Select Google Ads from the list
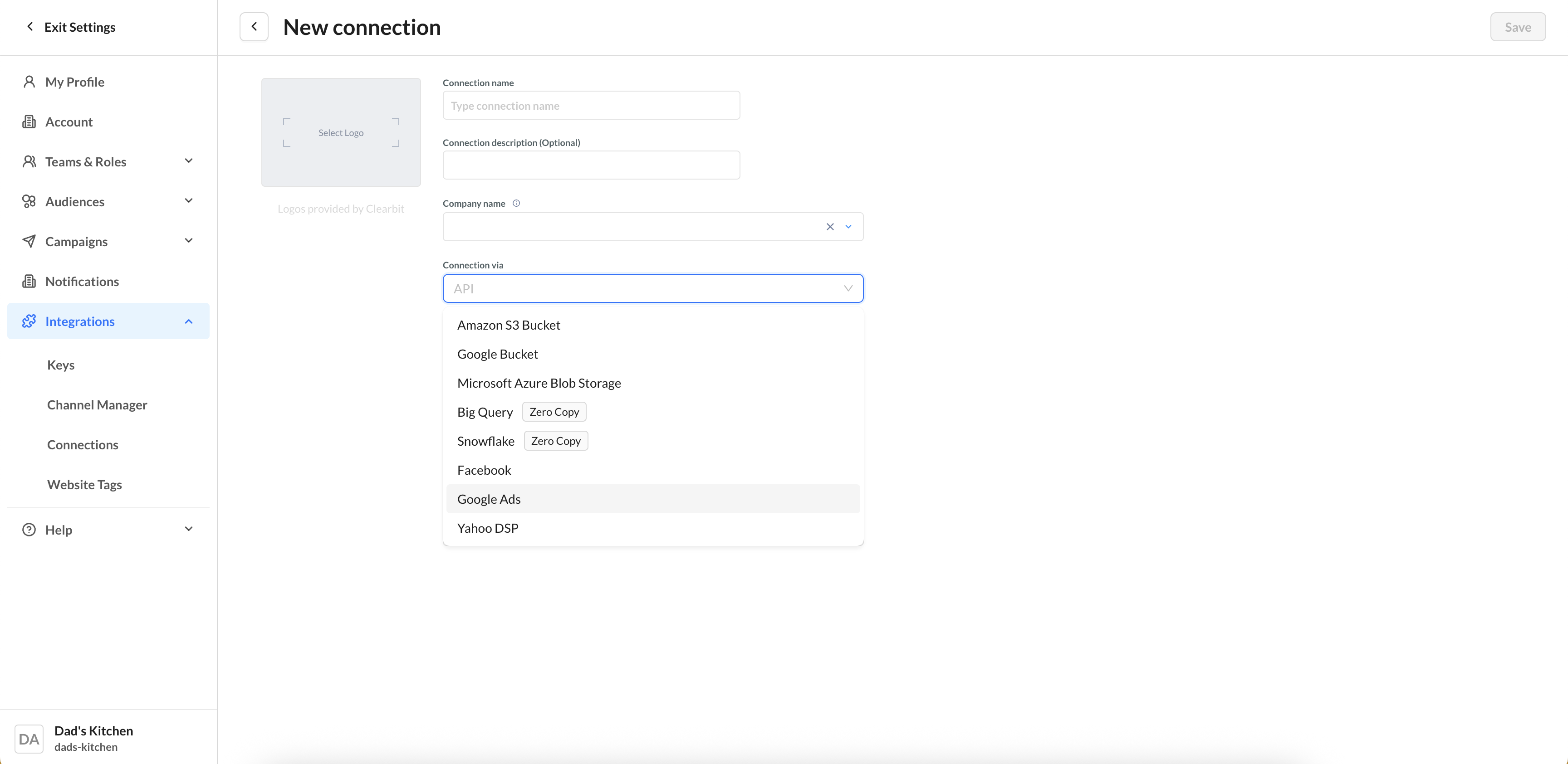 pyautogui.click(x=489, y=499)
